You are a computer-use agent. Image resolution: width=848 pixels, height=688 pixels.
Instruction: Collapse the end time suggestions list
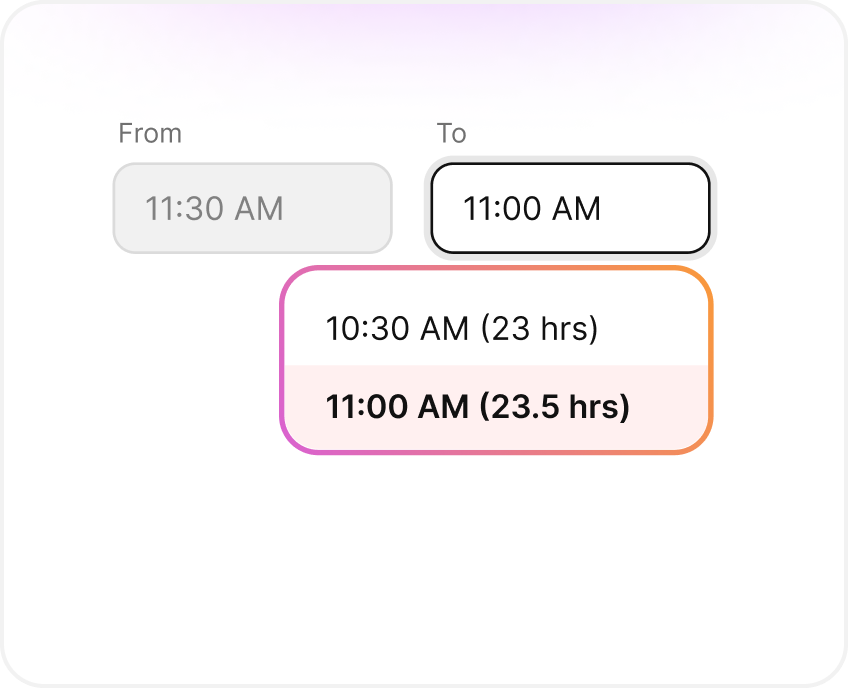click(x=570, y=208)
